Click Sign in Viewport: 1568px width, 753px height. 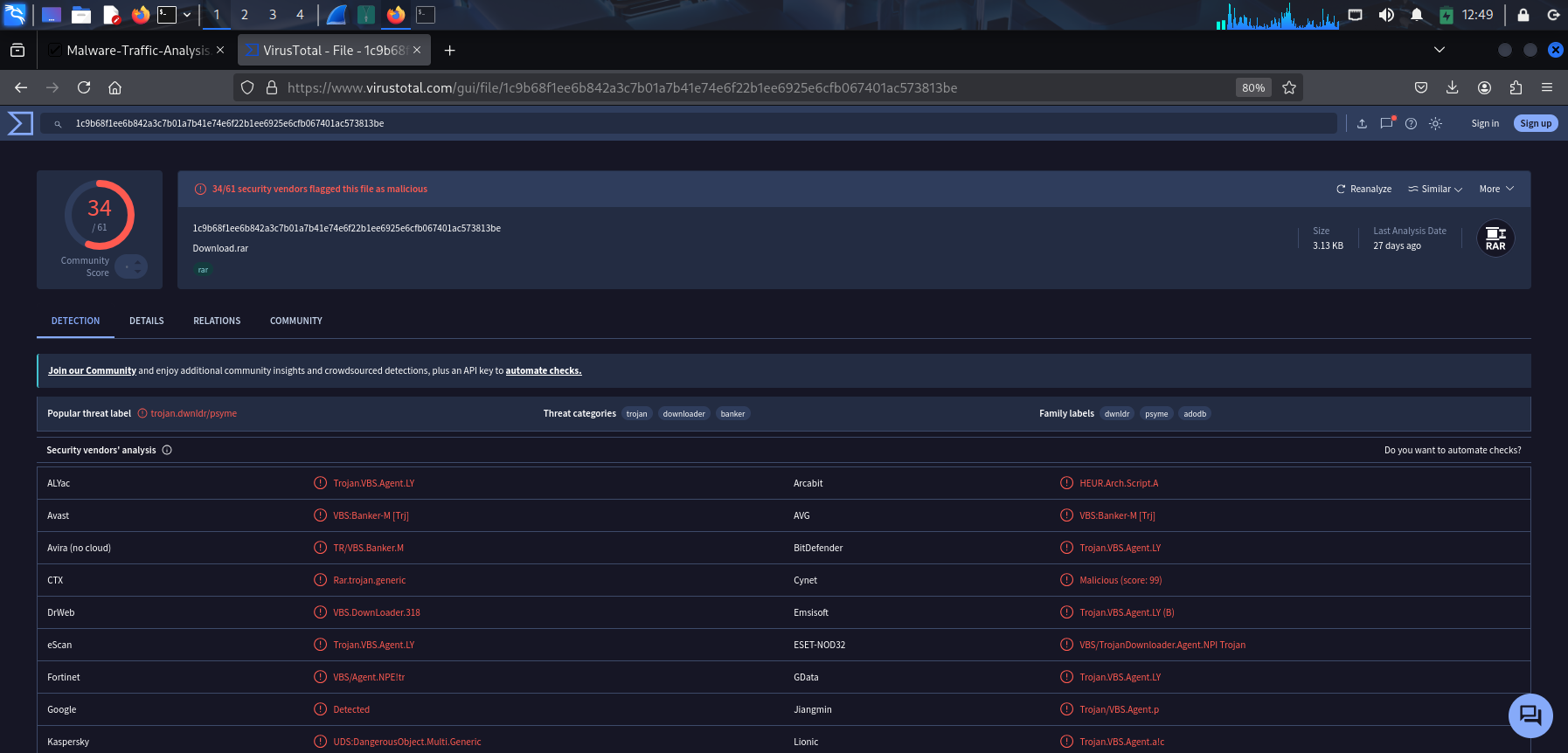pos(1485,123)
